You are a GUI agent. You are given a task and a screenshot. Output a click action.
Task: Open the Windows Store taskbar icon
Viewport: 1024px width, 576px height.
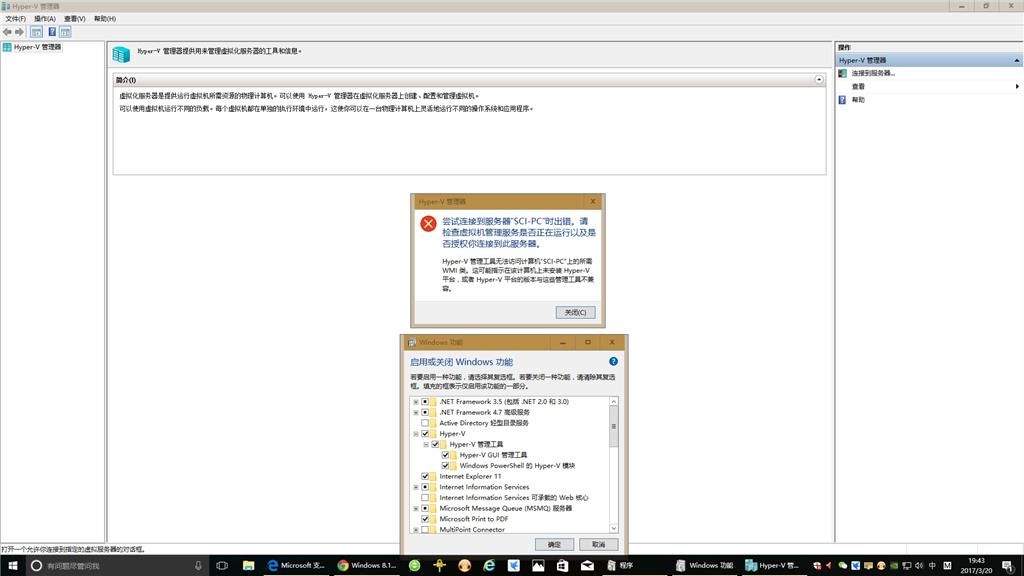pos(562,566)
